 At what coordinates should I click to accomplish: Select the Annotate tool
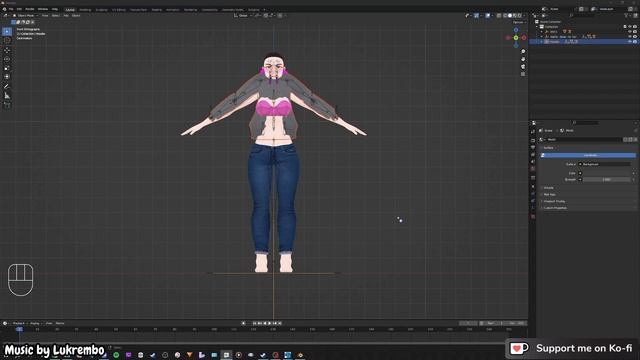click(x=7, y=87)
